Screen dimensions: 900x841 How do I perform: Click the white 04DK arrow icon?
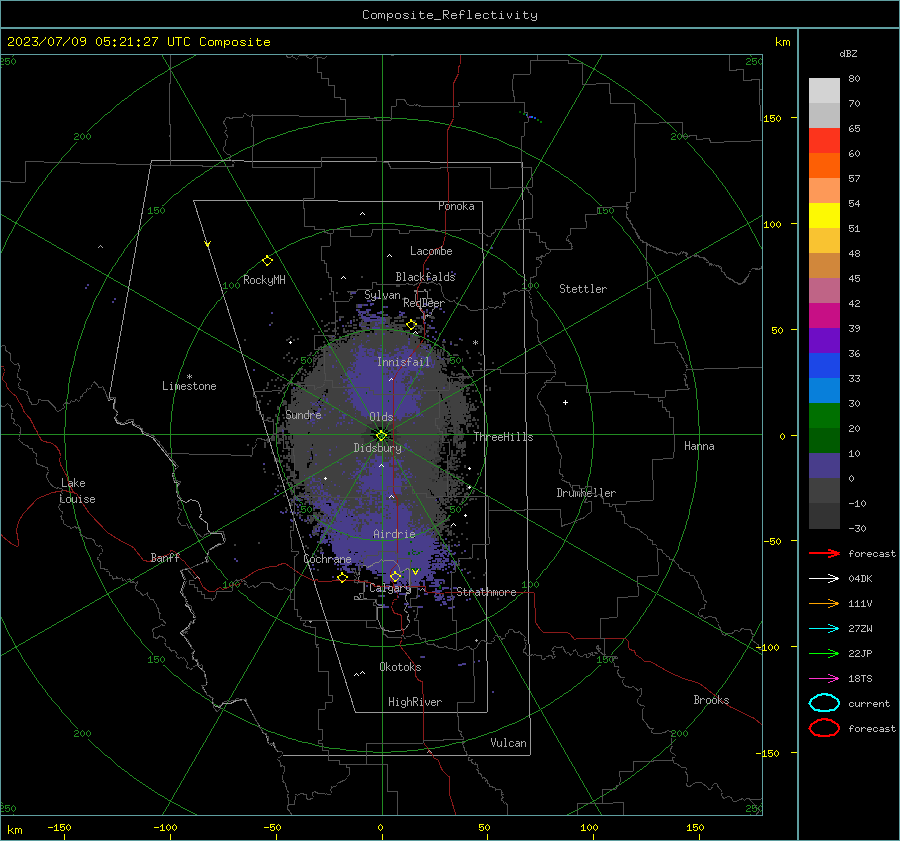click(824, 578)
